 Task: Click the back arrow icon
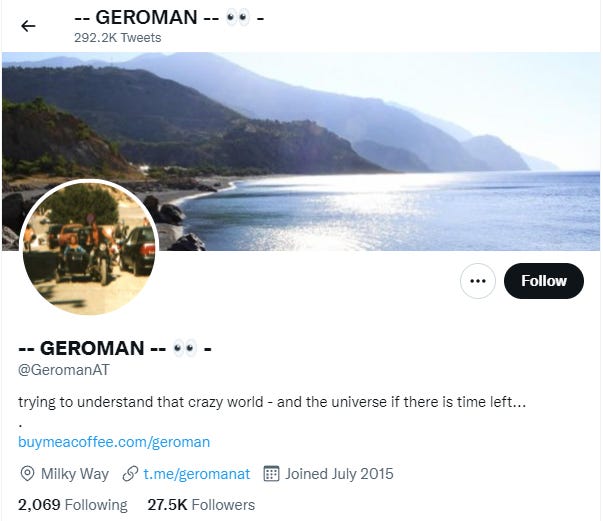28,26
